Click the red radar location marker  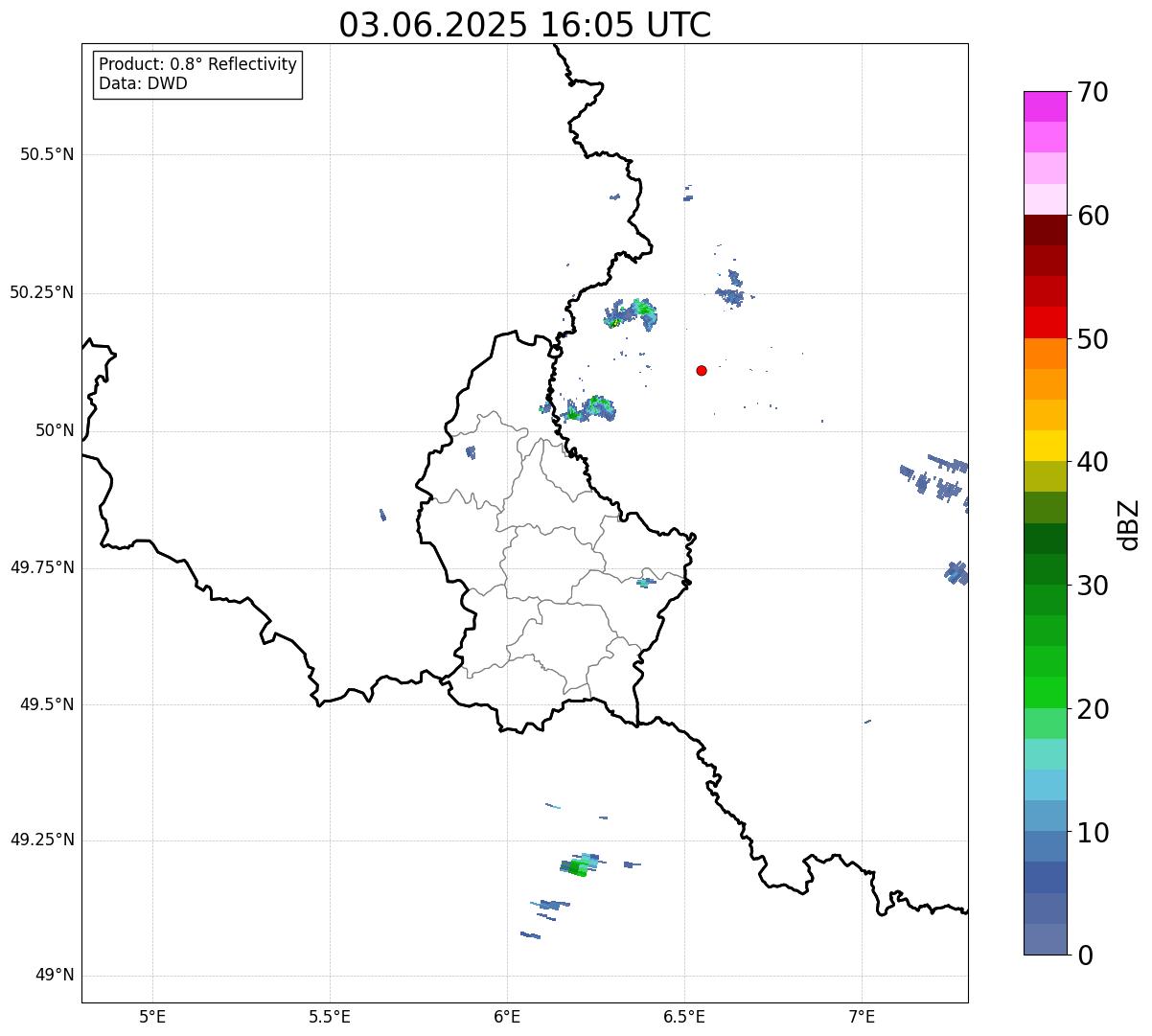point(702,370)
